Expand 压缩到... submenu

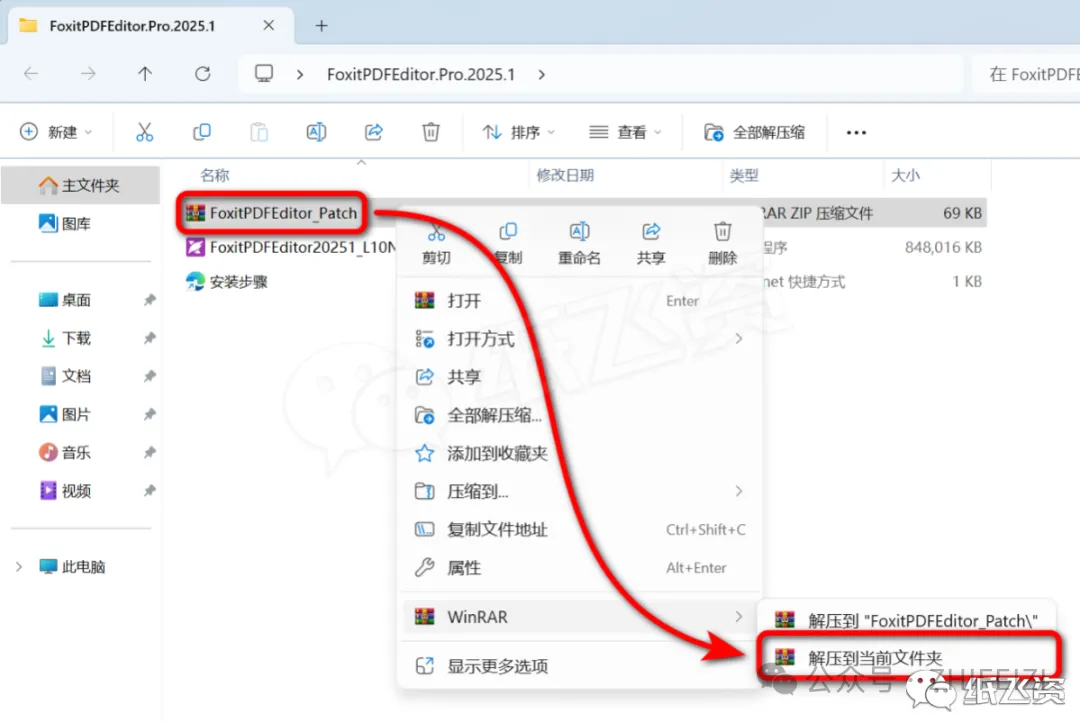tap(579, 491)
